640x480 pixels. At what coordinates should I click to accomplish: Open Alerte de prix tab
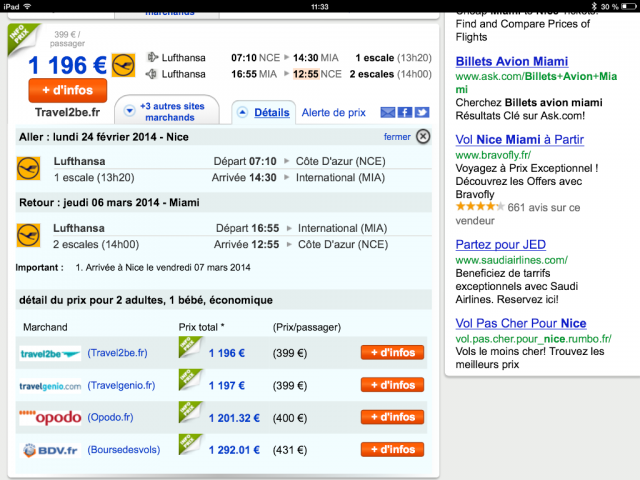[333, 113]
